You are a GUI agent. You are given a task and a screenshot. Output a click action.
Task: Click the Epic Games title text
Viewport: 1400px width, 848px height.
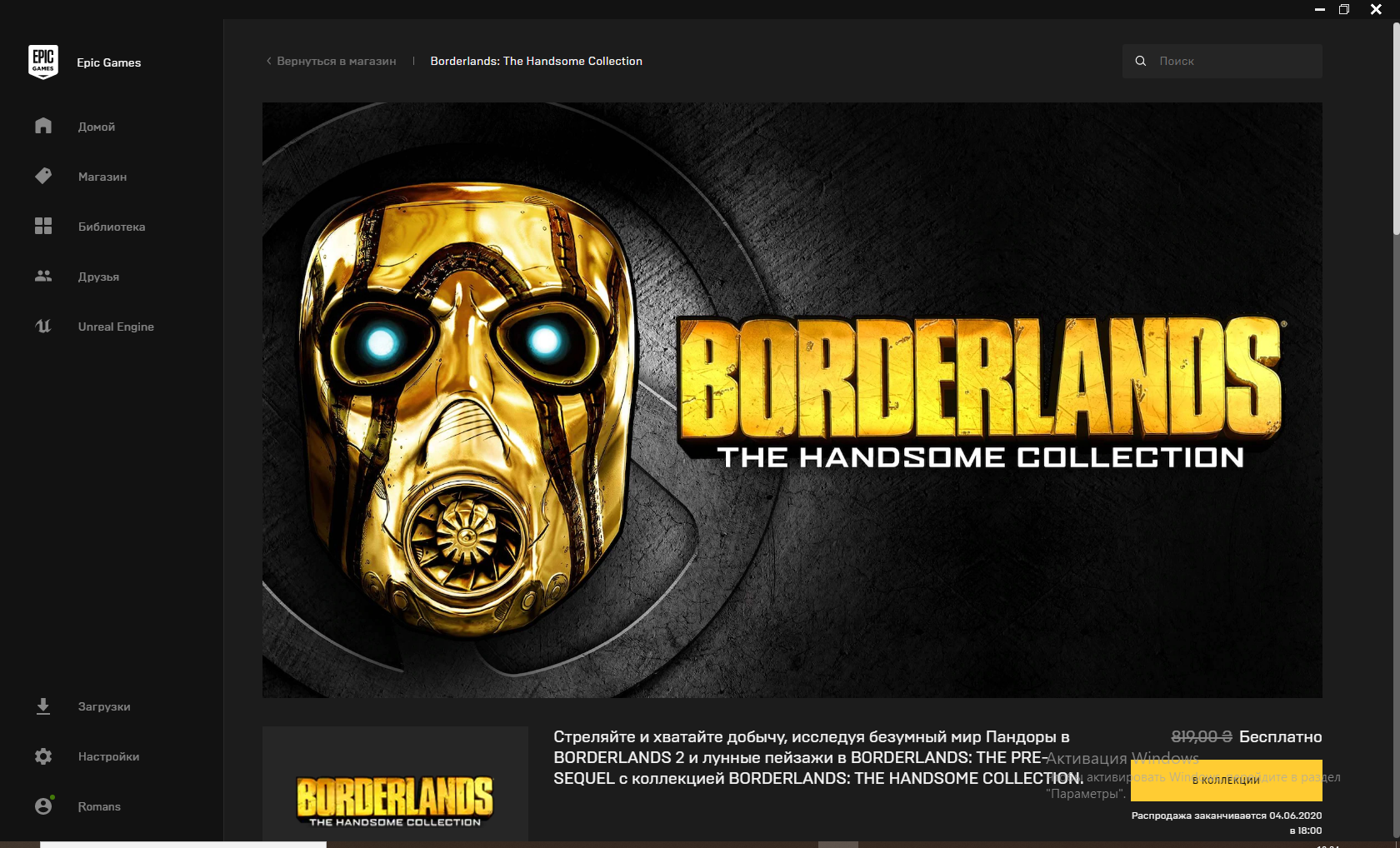pyautogui.click(x=109, y=62)
